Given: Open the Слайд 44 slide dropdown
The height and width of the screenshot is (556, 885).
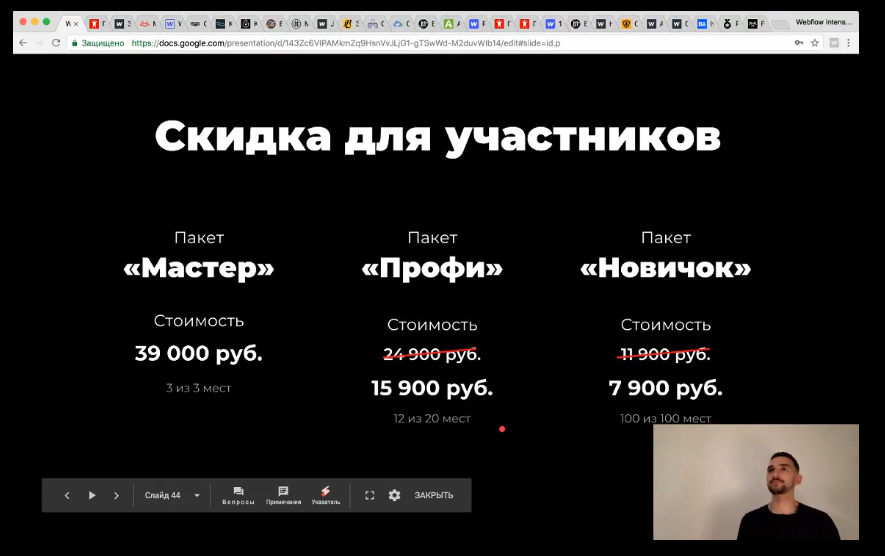Looking at the screenshot, I should click(x=173, y=495).
